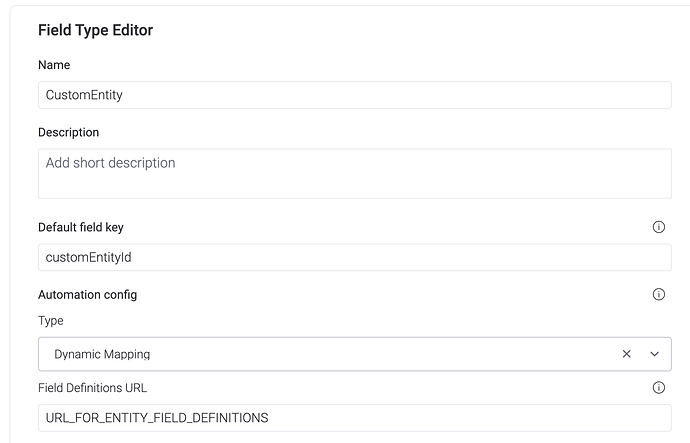This screenshot has width=690, height=443.
Task: Expand the Type dropdown chevron arrow
Action: 655,354
